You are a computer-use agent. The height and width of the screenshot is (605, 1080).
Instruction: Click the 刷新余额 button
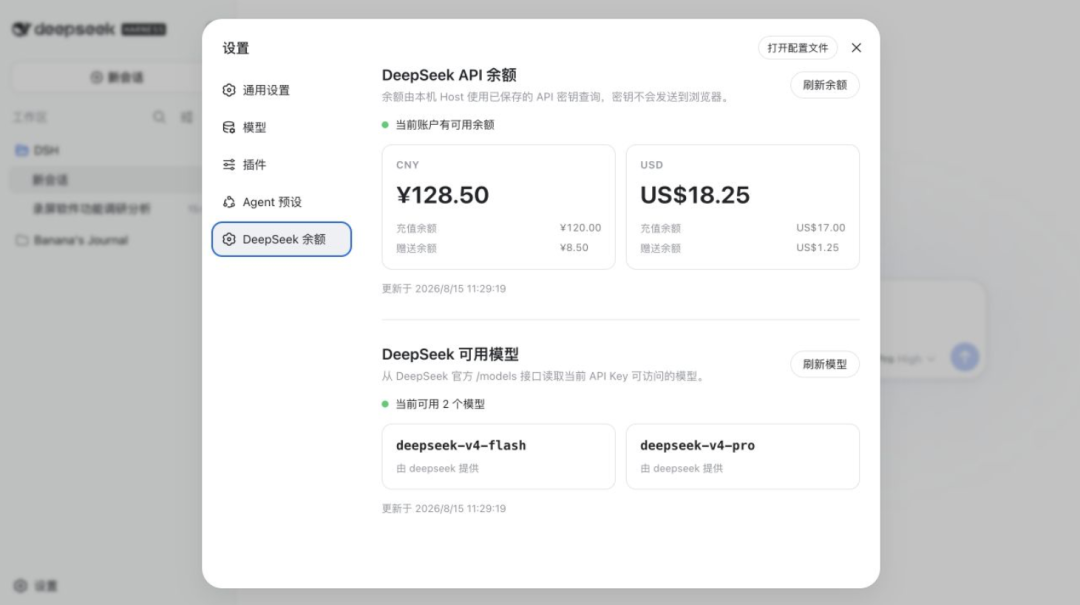coord(824,85)
